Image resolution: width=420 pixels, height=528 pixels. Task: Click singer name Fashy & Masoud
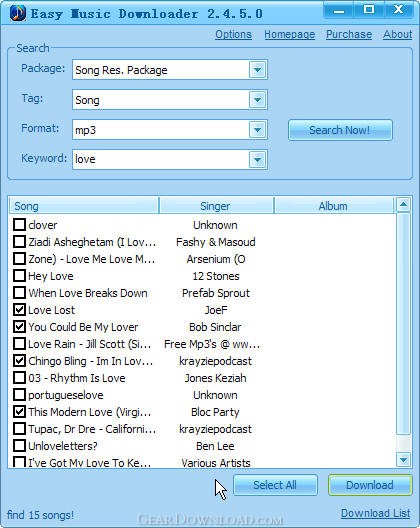[216, 242]
